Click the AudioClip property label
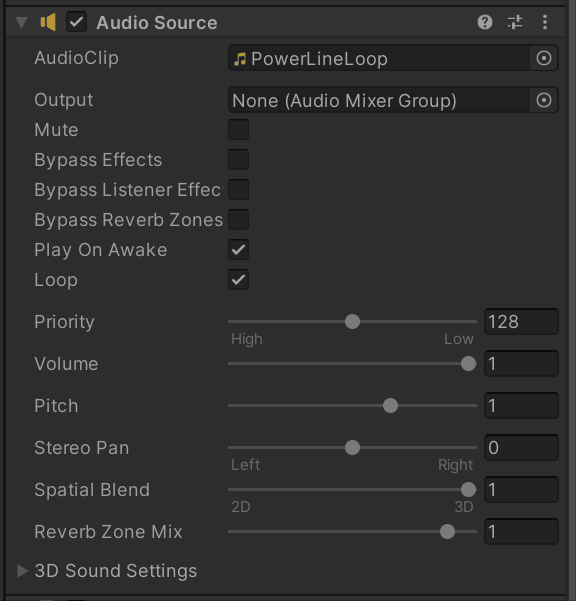The height and width of the screenshot is (601, 576). [x=77, y=58]
